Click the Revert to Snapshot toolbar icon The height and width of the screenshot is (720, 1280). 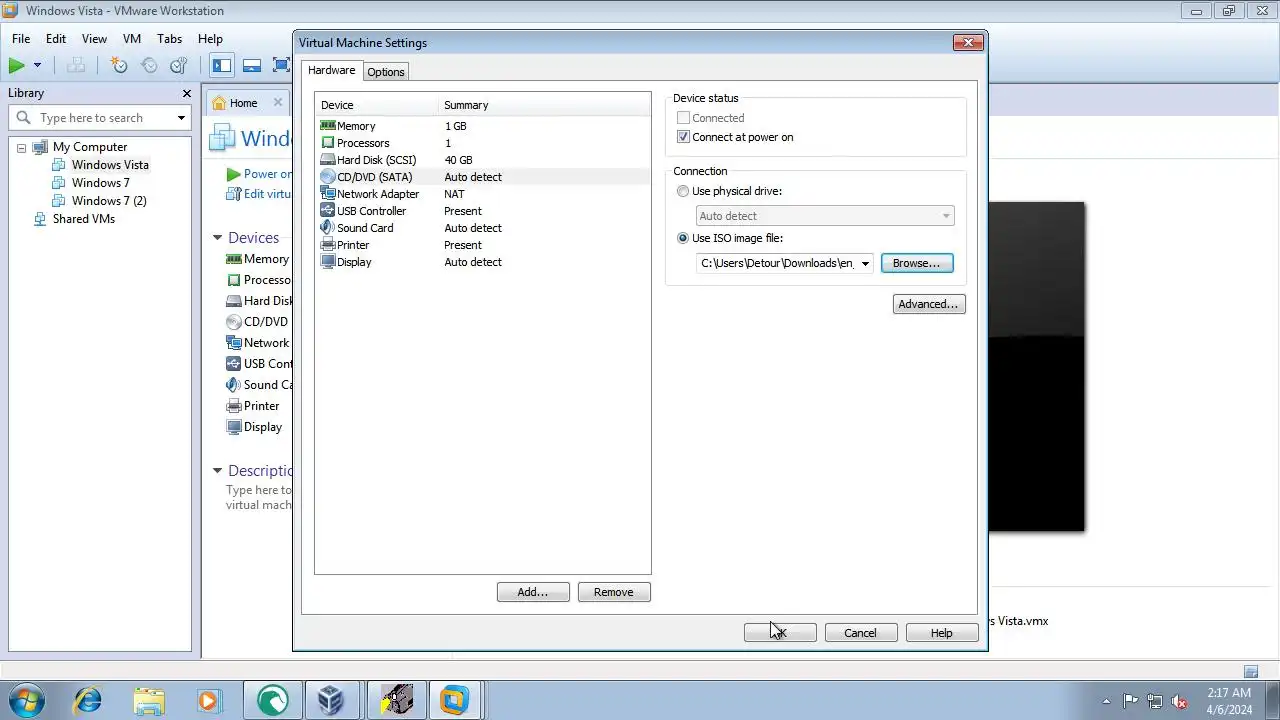(149, 66)
